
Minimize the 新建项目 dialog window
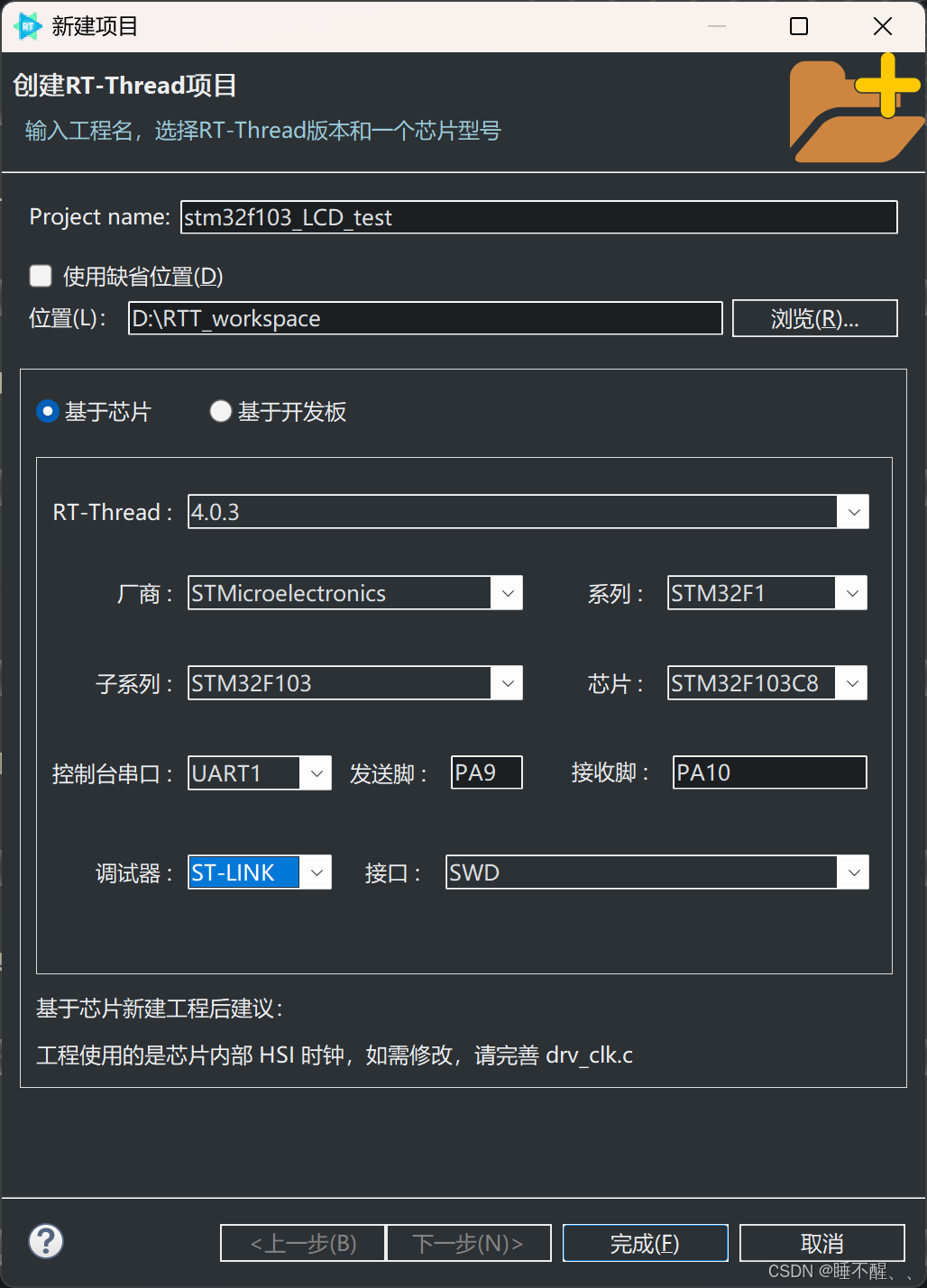tap(717, 26)
